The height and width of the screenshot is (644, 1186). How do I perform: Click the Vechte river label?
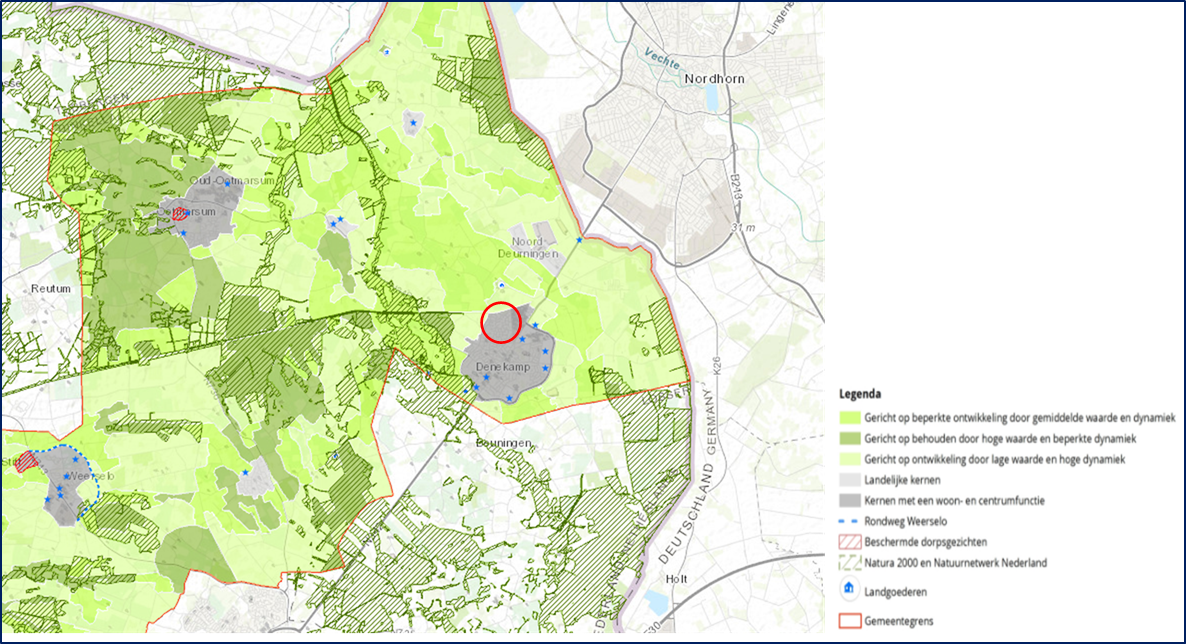click(x=662, y=58)
